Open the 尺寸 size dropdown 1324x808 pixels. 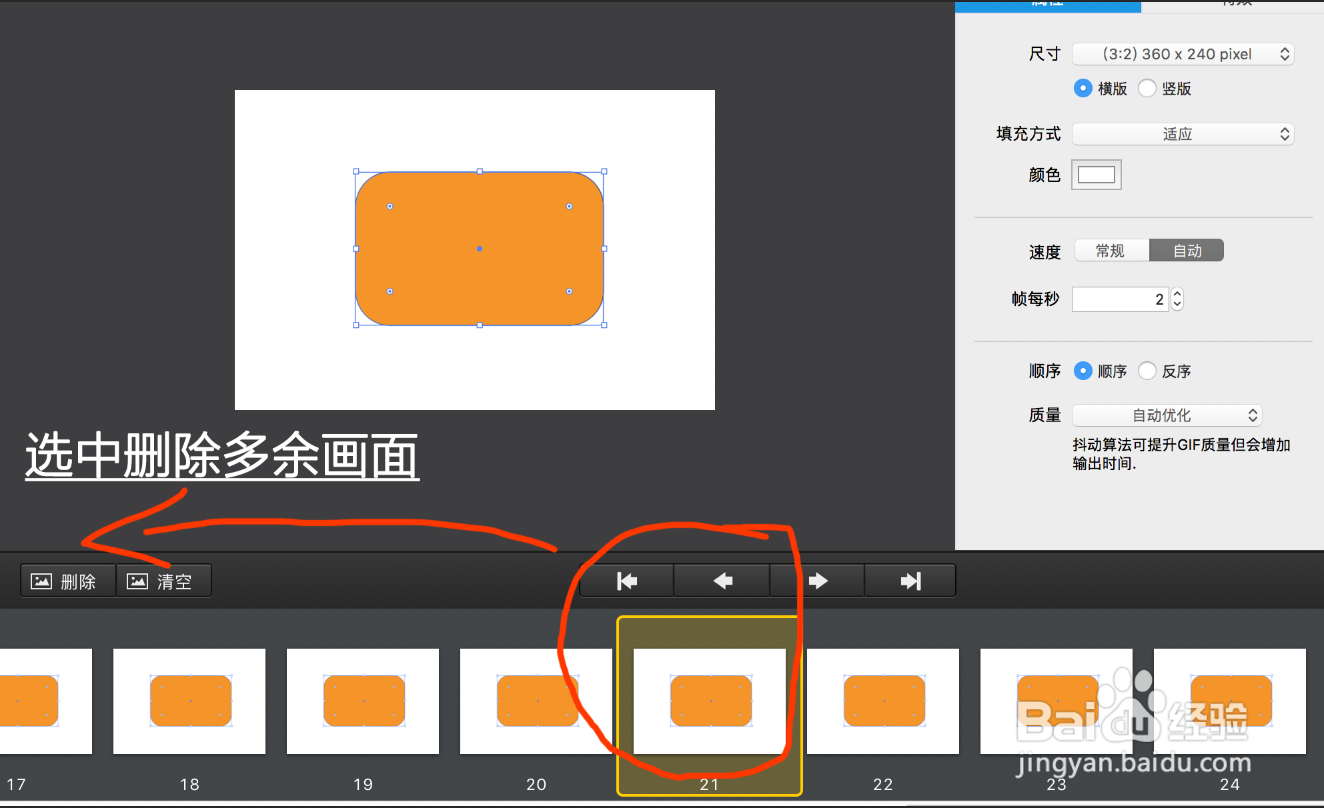pos(1183,54)
